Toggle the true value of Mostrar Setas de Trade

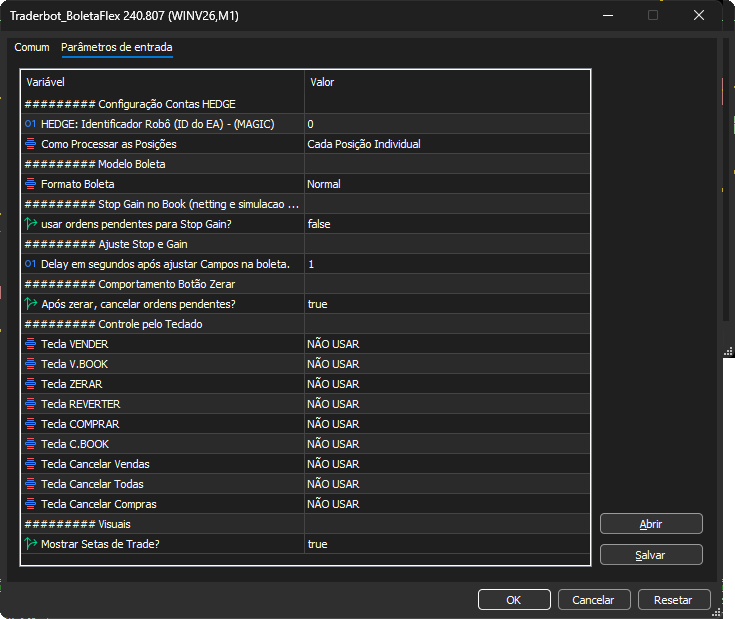point(447,544)
